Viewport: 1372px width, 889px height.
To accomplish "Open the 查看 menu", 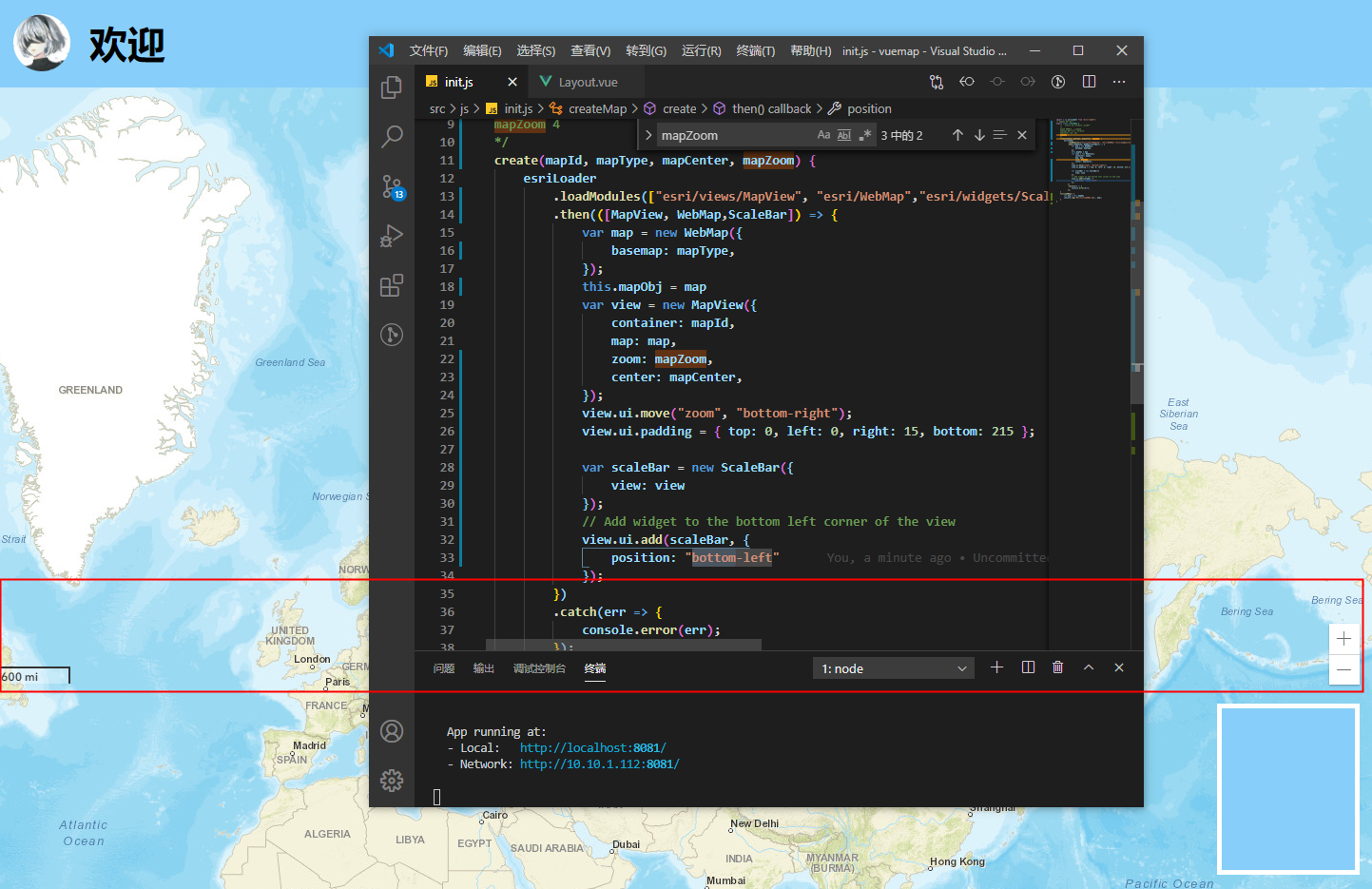I will click(x=590, y=50).
